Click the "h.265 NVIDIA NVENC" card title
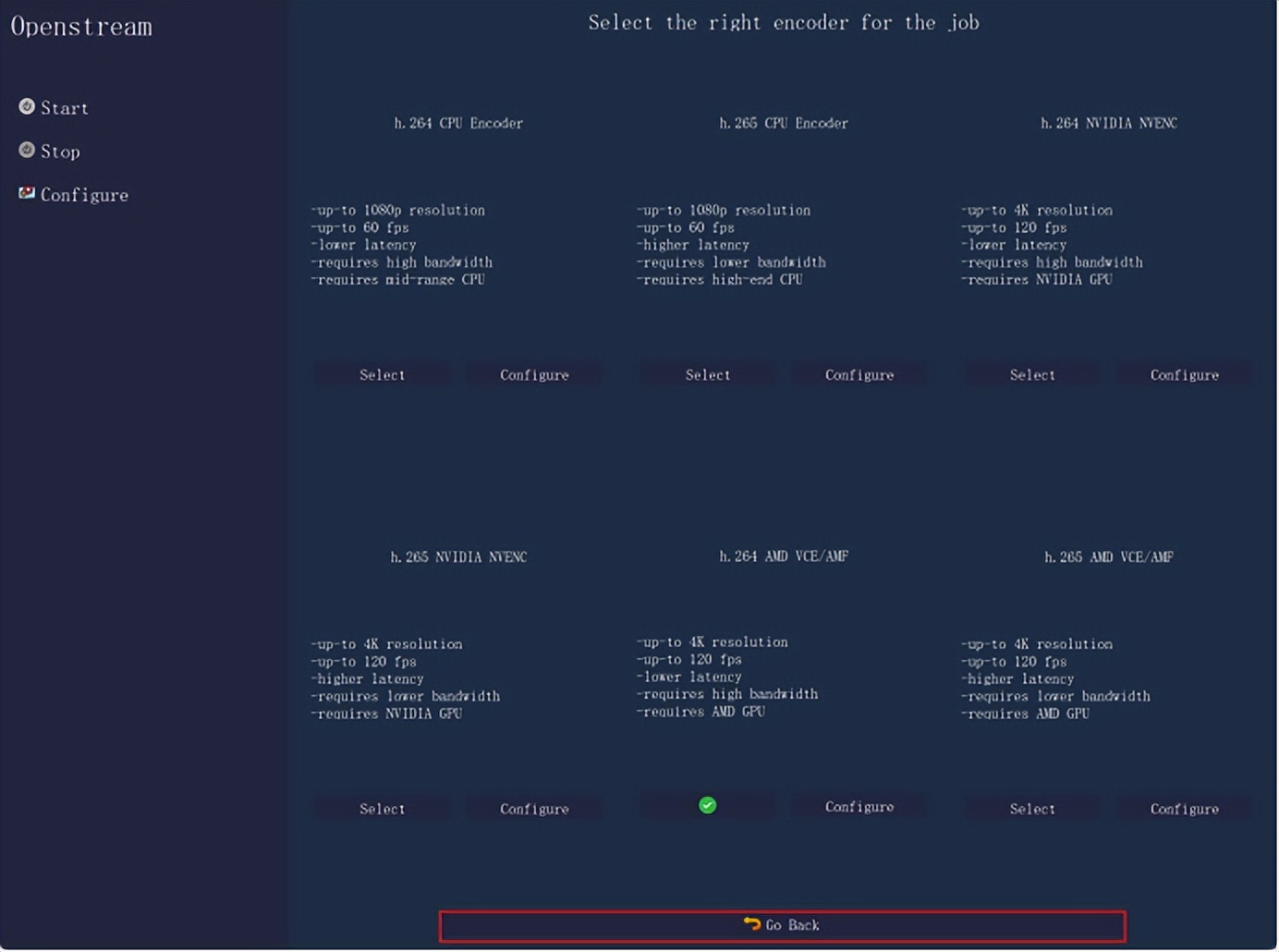This screenshot has height=952, width=1279. point(458,556)
